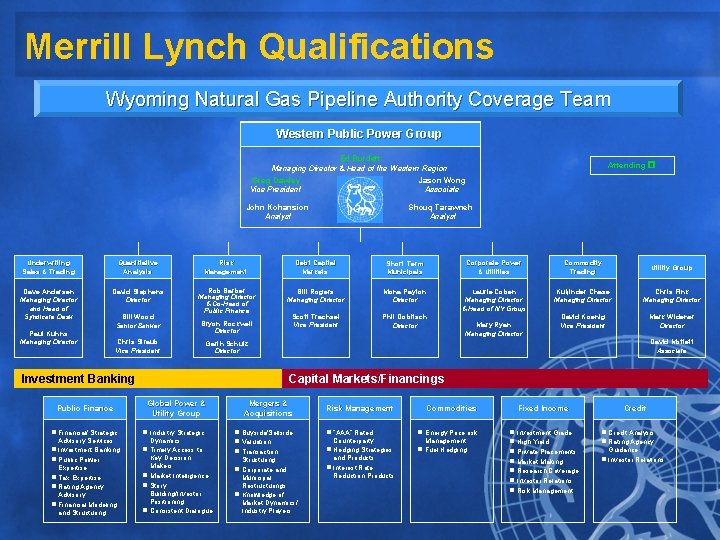Click the Mergers & Acquisitions column header
This screenshot has width=720, height=540.
[x=268, y=408]
